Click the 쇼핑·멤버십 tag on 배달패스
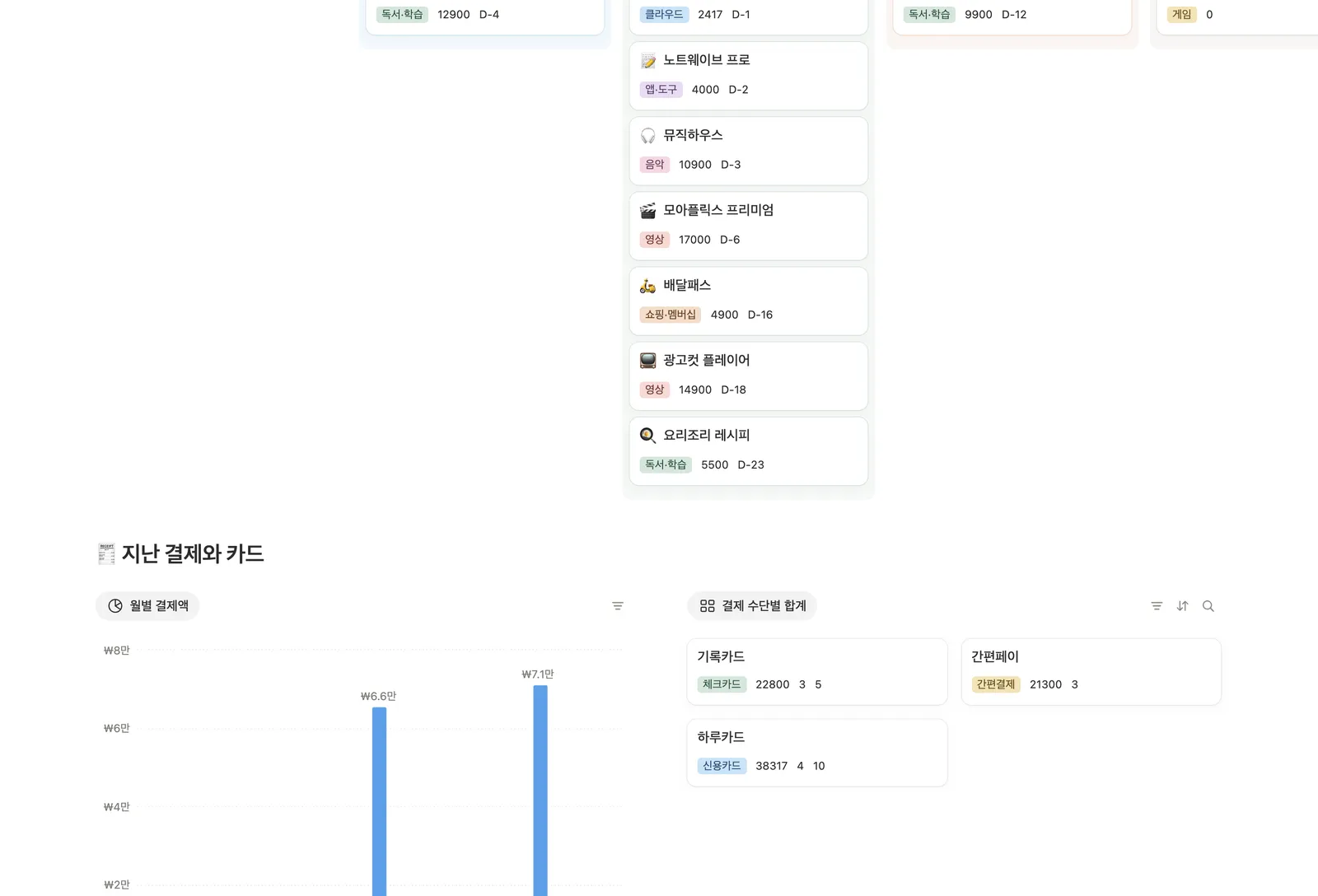This screenshot has width=1318, height=896. pos(671,315)
